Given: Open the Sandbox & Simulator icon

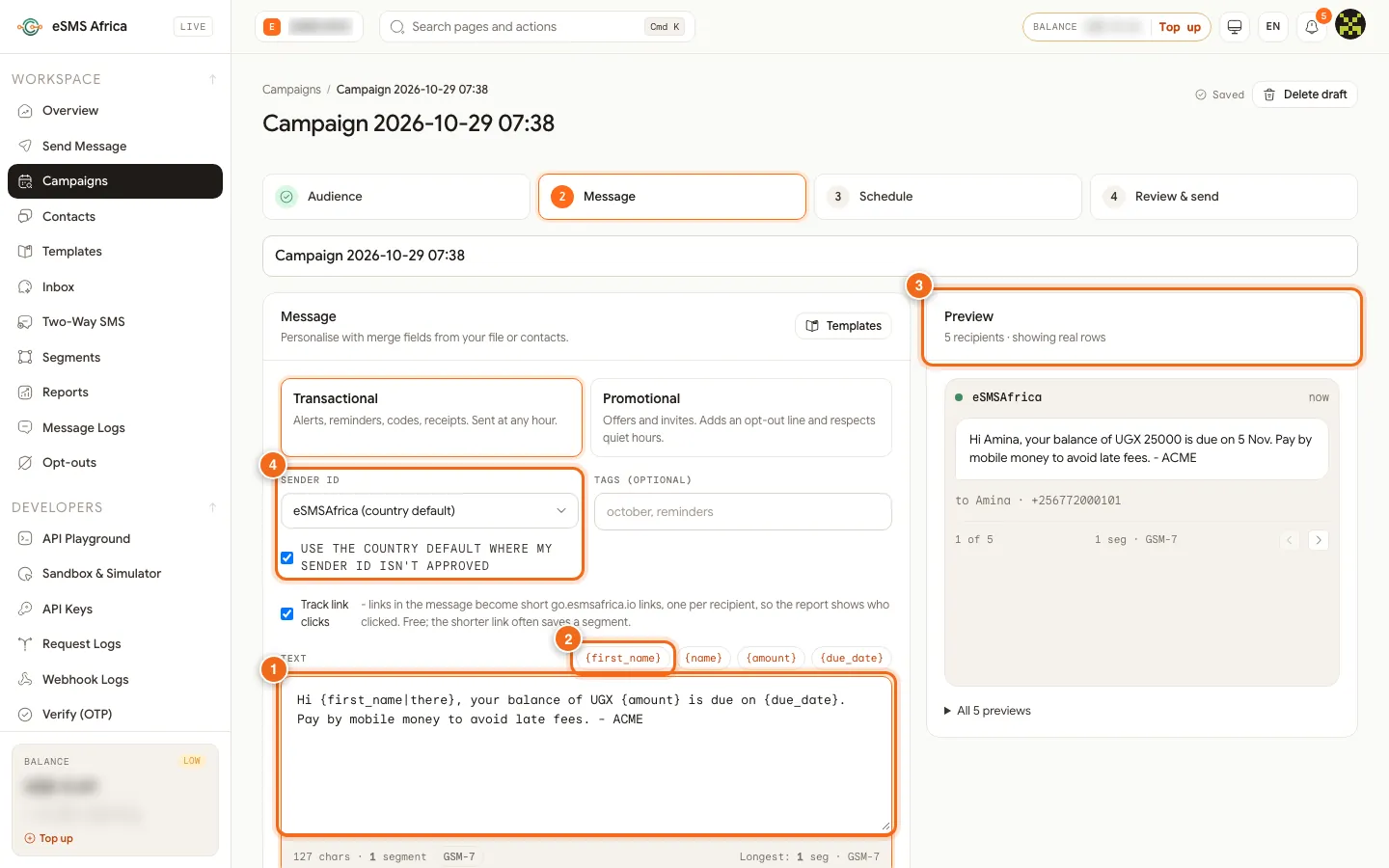Looking at the screenshot, I should pos(25,574).
